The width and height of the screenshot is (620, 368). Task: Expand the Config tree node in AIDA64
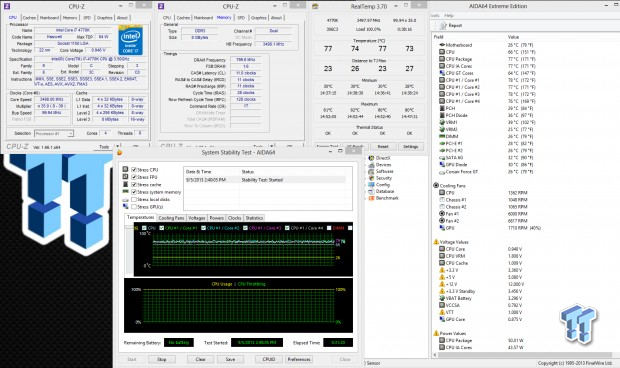365,185
